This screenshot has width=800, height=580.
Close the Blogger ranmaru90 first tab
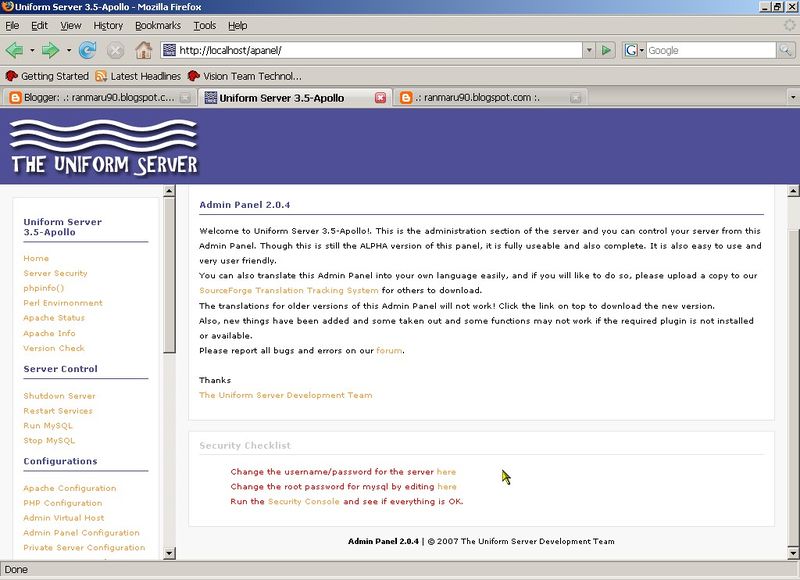pos(185,98)
